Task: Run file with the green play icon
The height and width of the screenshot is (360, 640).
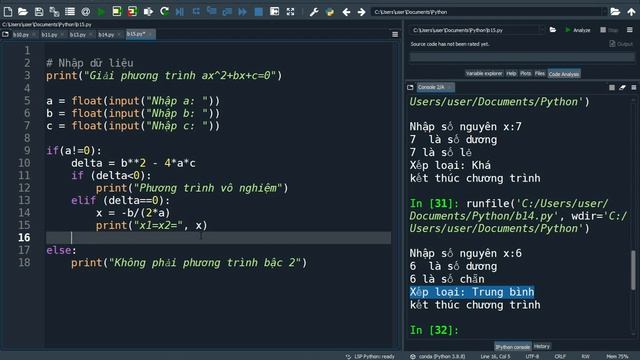Action: click(101, 12)
